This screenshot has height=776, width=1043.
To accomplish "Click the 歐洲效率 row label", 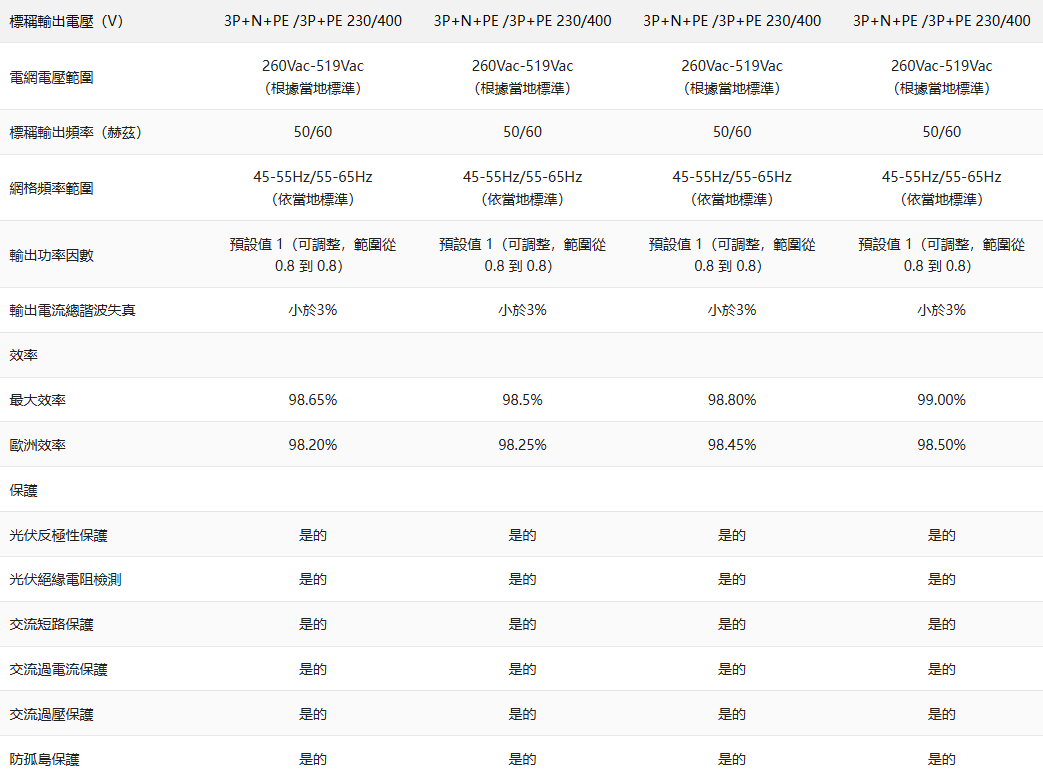I will [x=38, y=445].
